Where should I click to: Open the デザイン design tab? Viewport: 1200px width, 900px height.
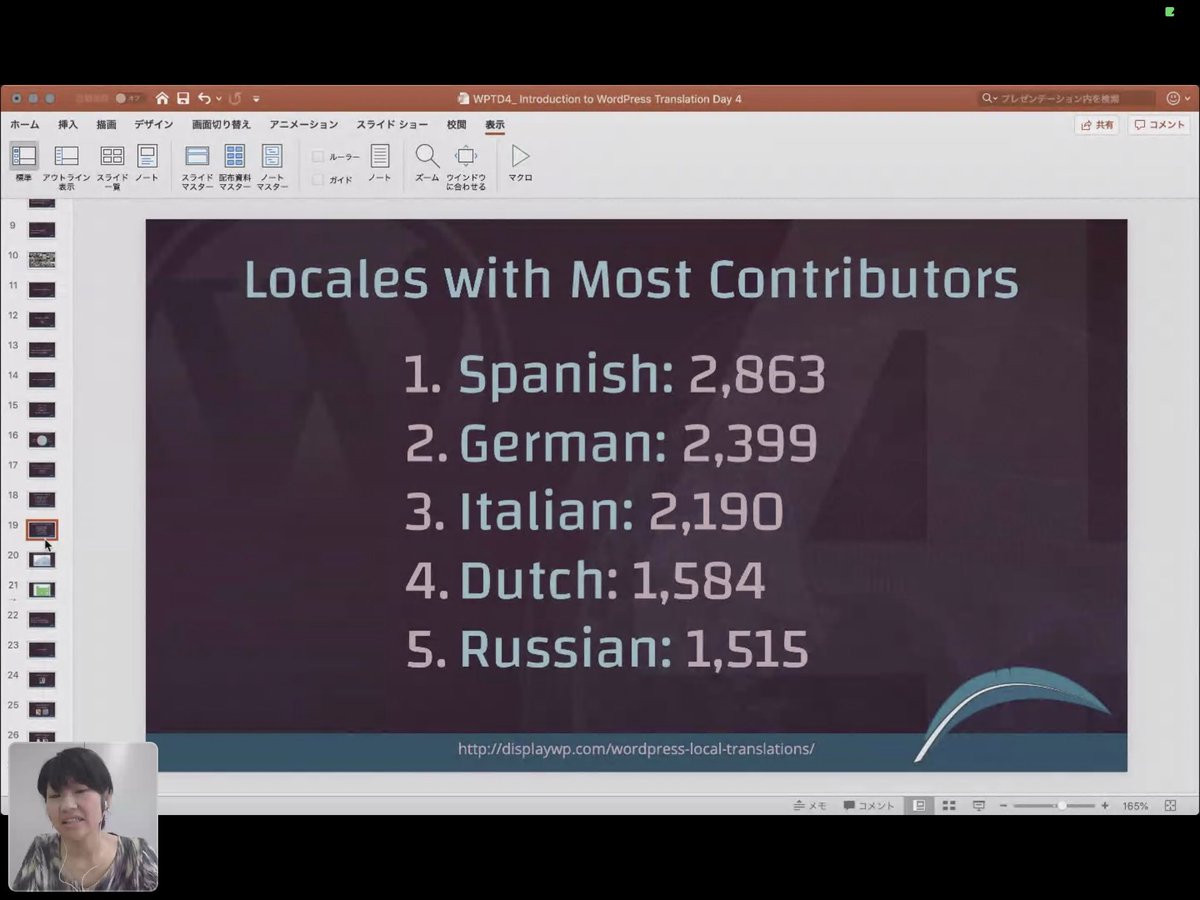(154, 125)
